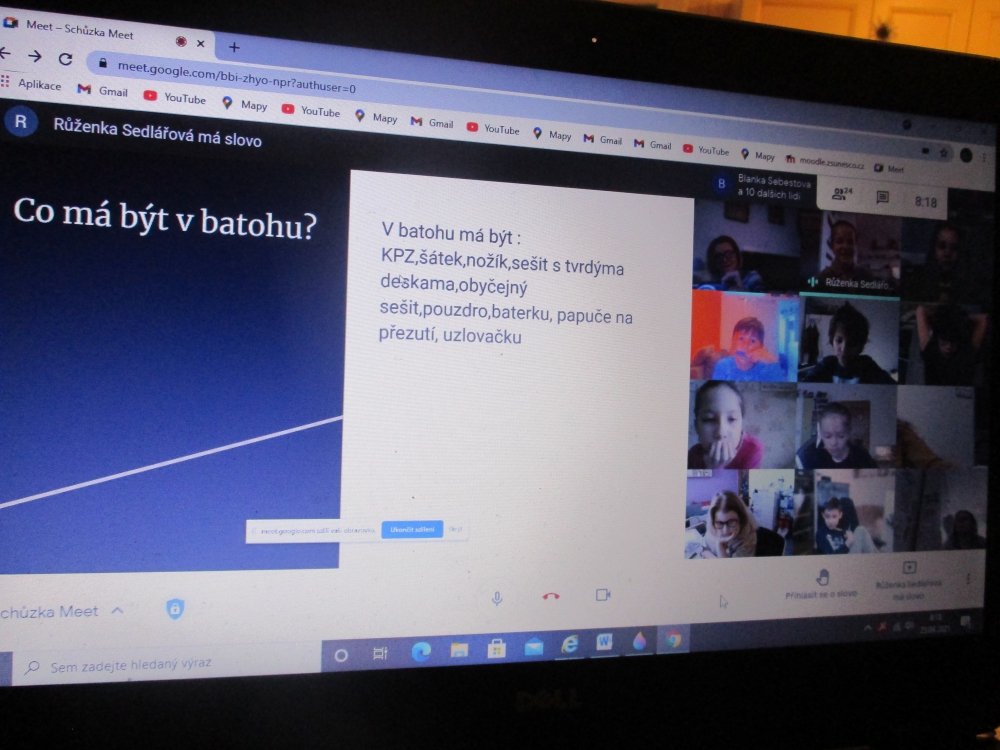Click the slide title Co má být v batohu?
Image resolution: width=1000 pixels, height=750 pixels.
(165, 217)
